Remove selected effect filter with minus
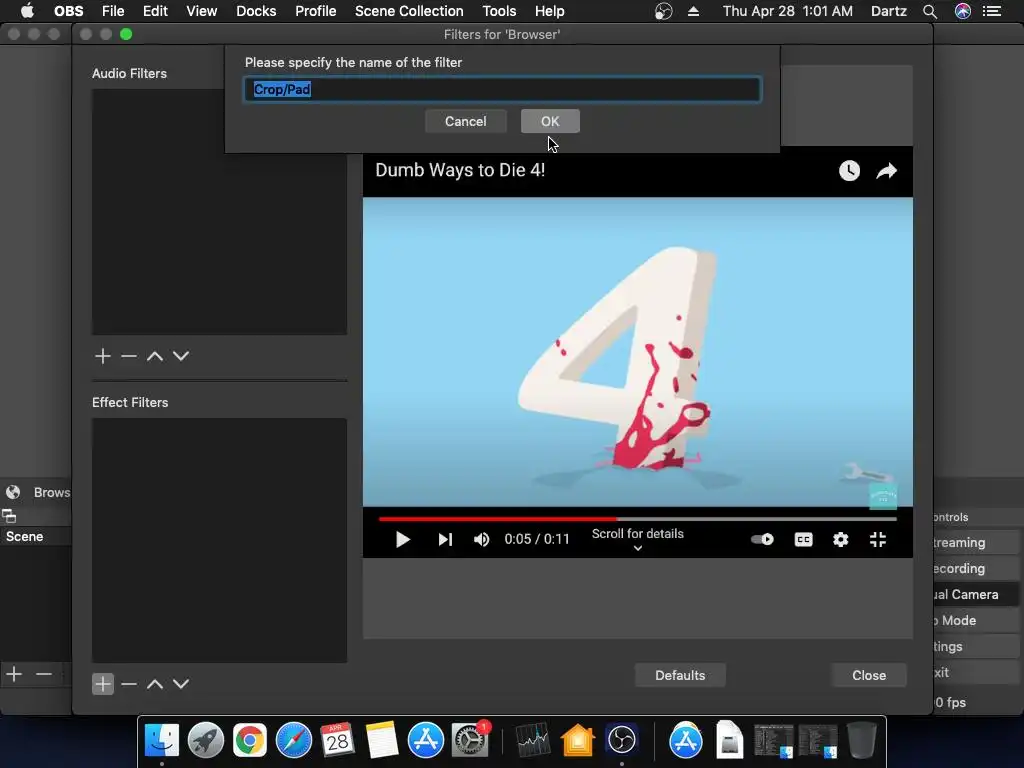Viewport: 1024px width, 768px height. [x=129, y=684]
